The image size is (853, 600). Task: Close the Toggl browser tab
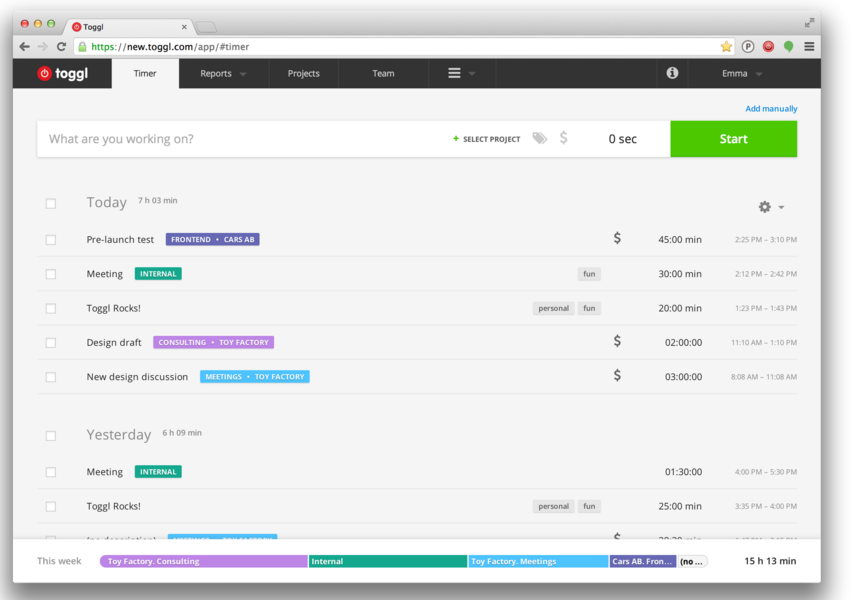pyautogui.click(x=184, y=27)
